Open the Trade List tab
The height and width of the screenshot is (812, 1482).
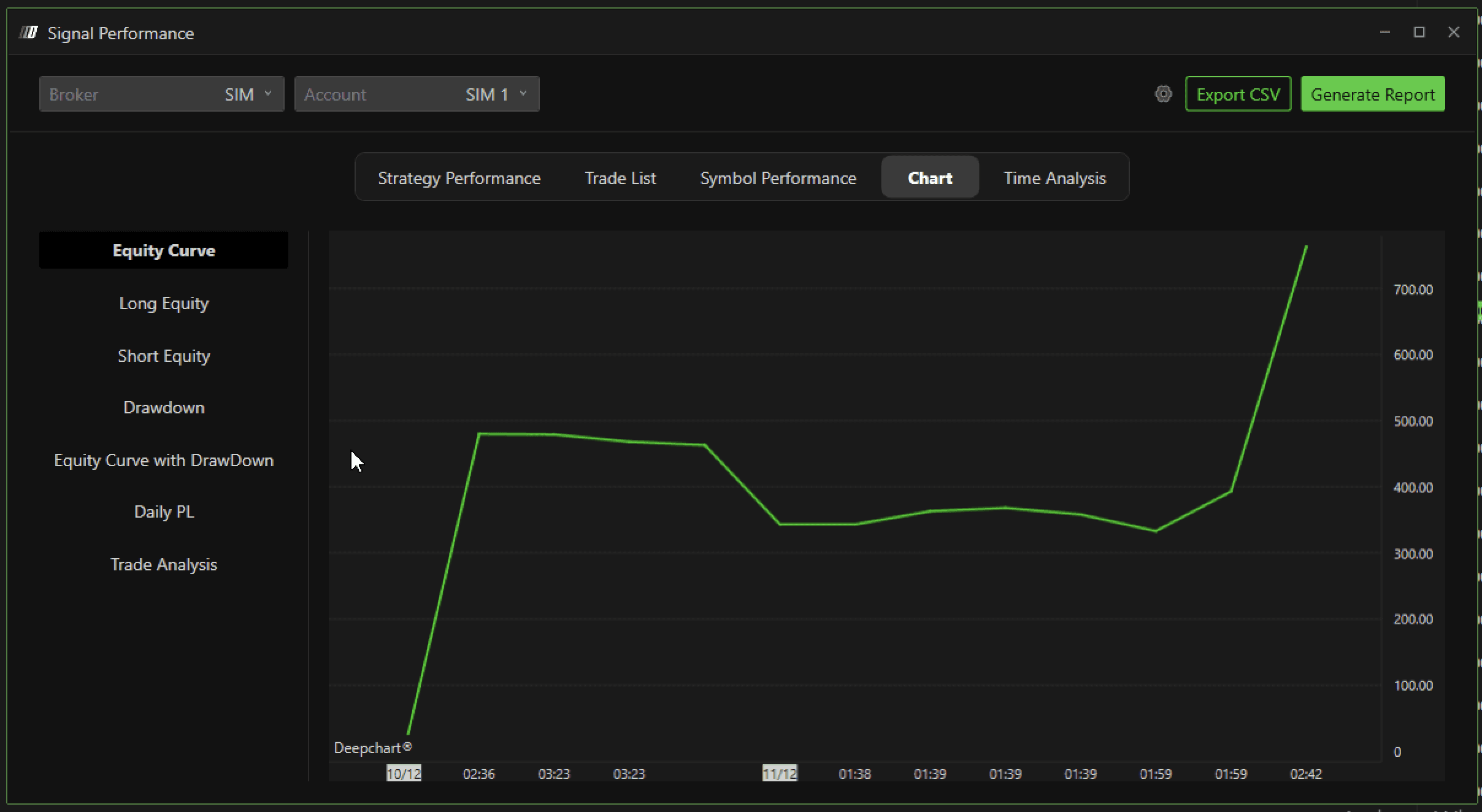point(620,178)
